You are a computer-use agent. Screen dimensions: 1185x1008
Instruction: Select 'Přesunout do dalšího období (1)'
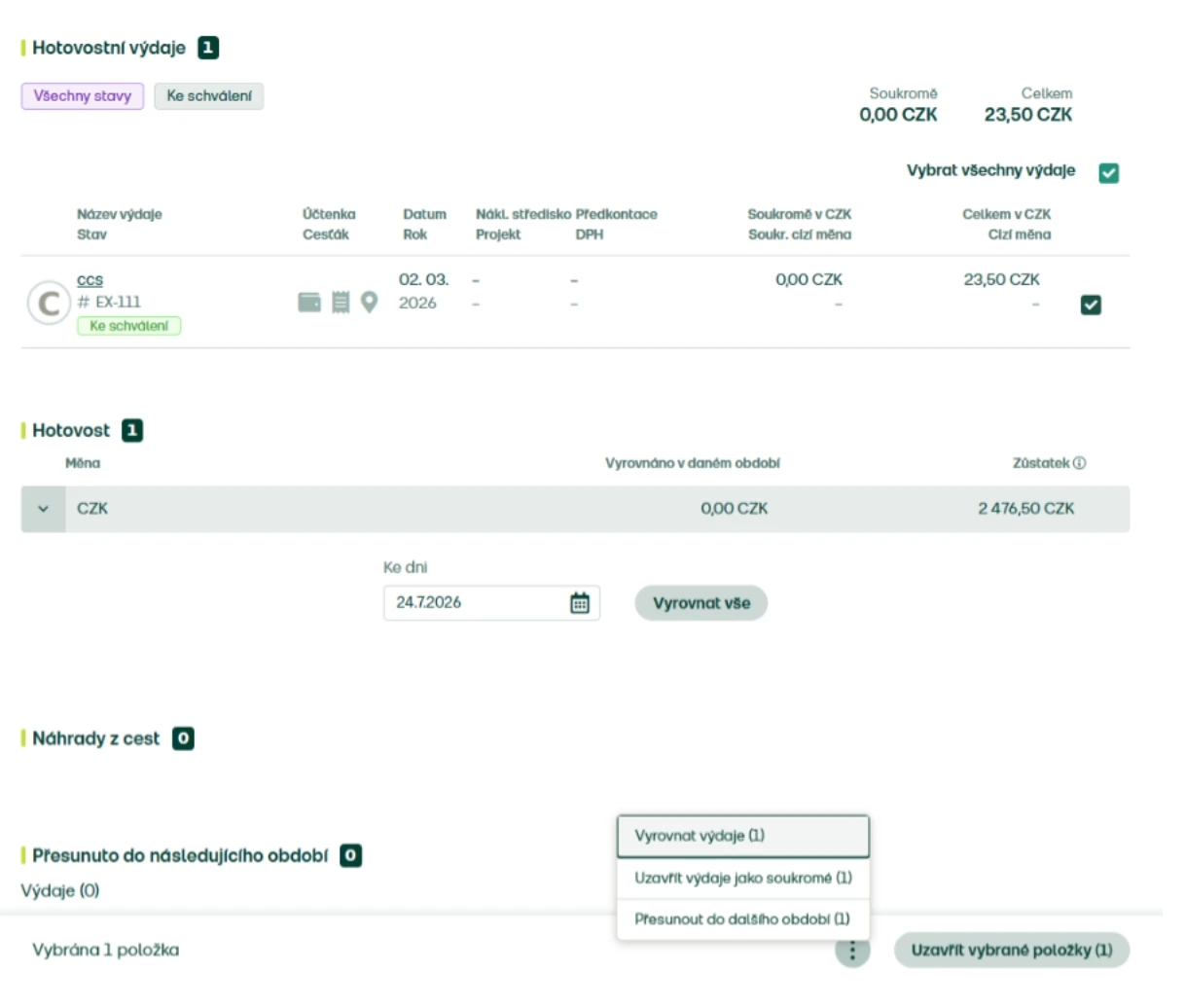(x=742, y=918)
